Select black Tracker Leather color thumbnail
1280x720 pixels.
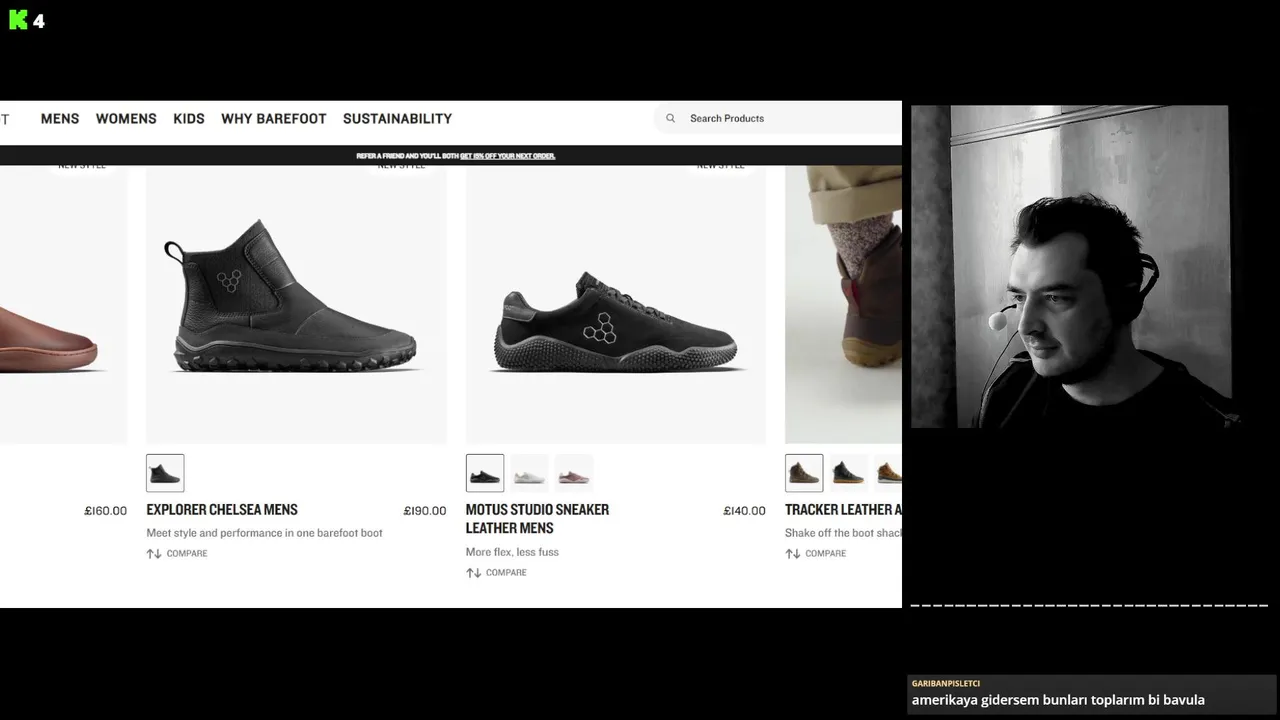pyautogui.click(x=848, y=473)
